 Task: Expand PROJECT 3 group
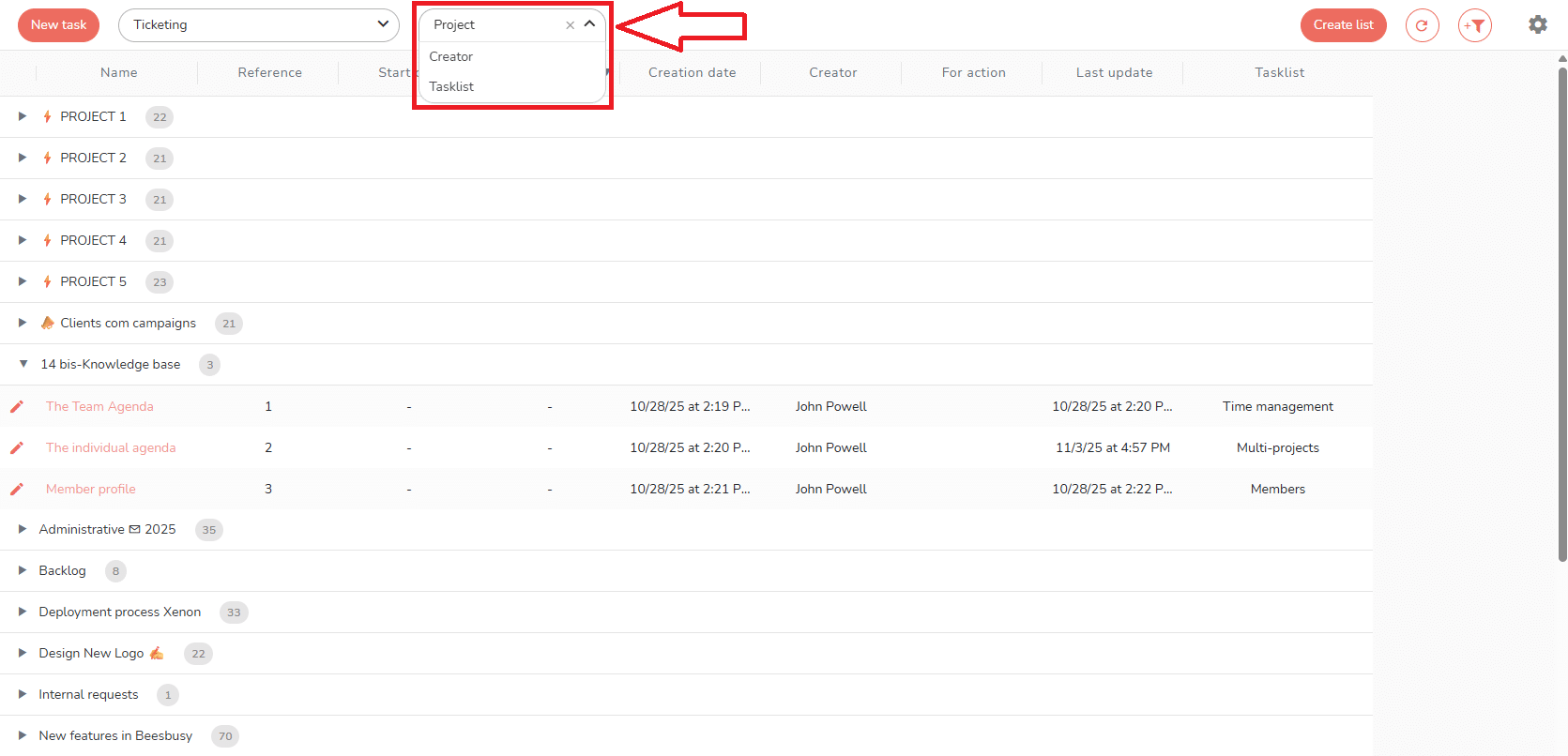pos(23,199)
